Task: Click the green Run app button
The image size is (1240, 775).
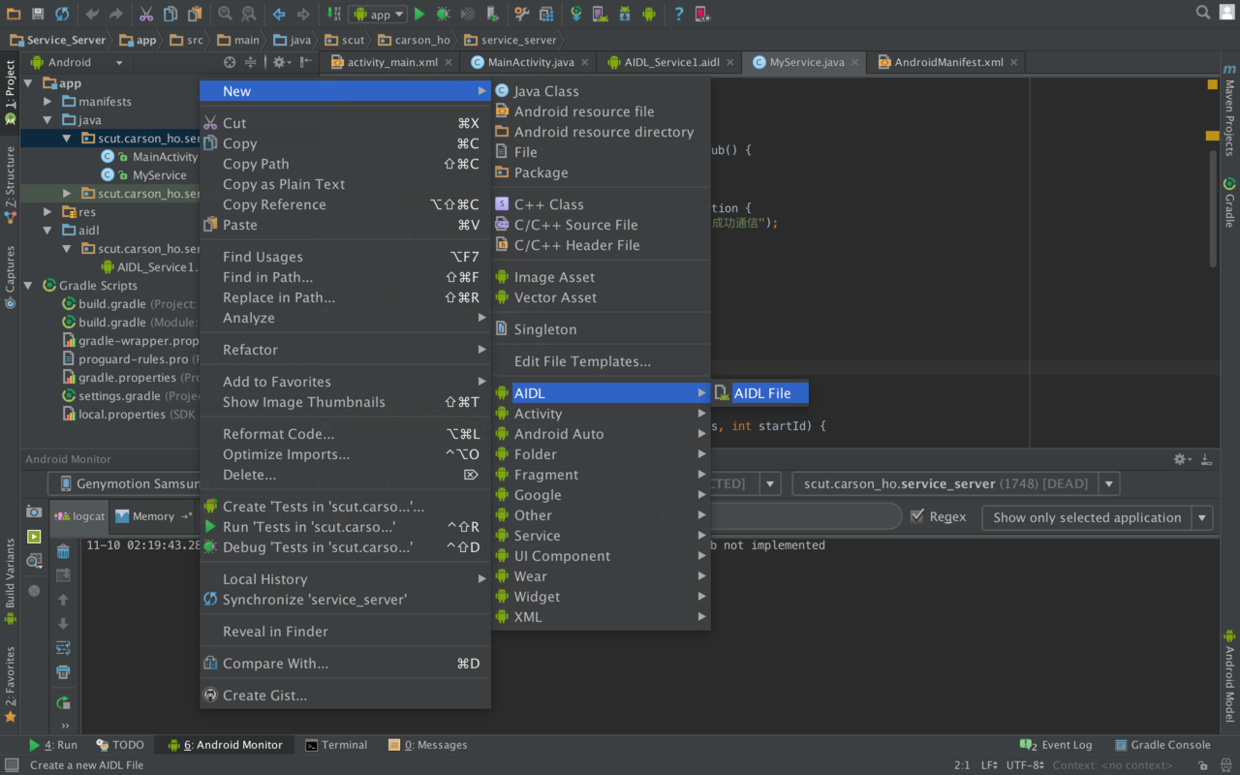Action: pos(420,14)
